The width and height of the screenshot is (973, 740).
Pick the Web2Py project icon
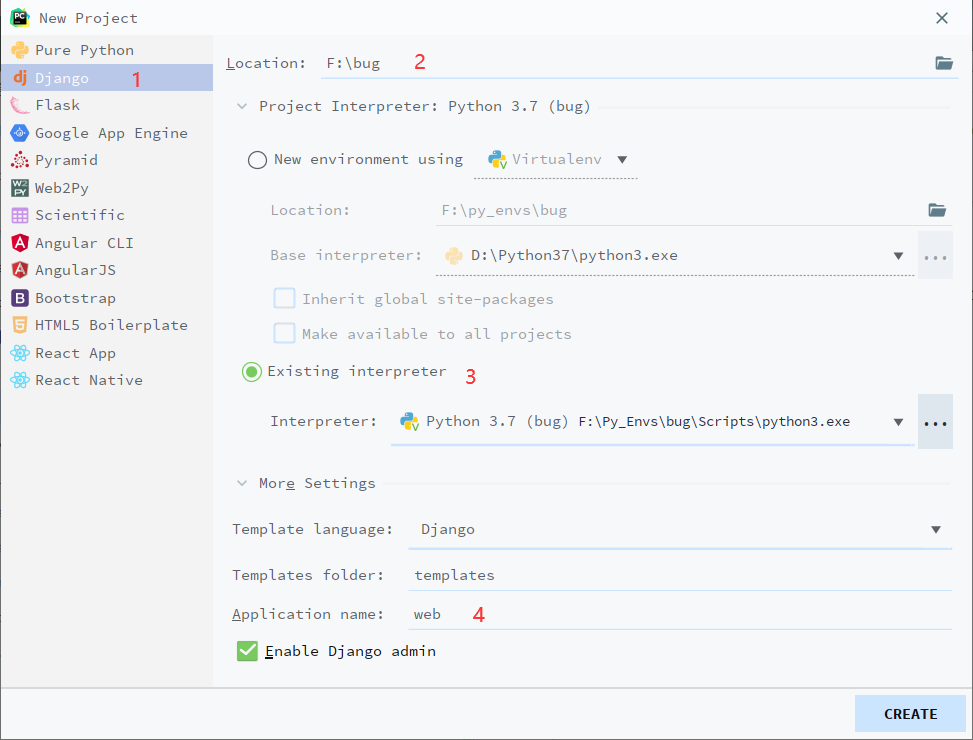(19, 188)
